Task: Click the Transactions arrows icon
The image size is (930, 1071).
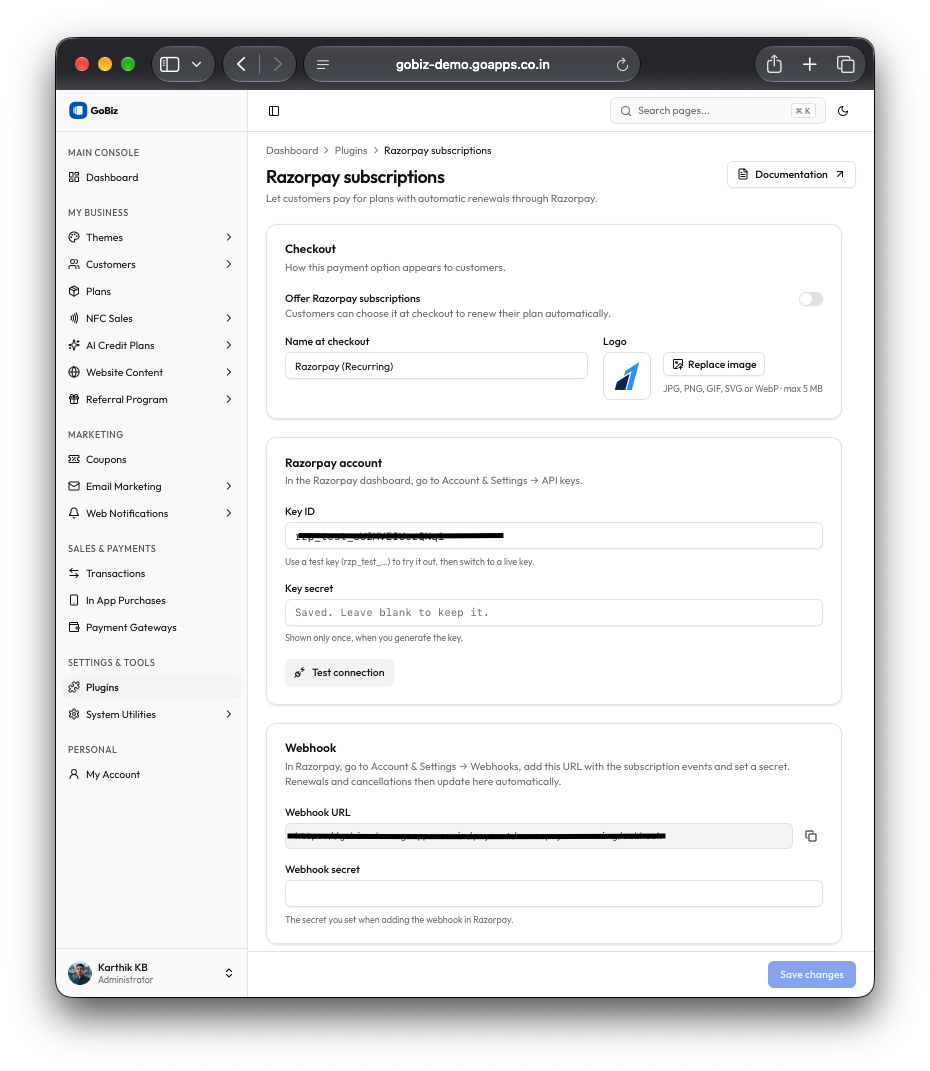Action: (74, 574)
